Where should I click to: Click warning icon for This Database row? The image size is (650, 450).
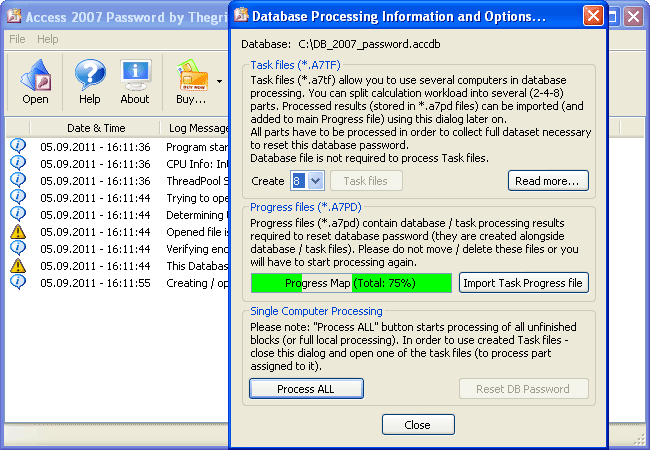(x=18, y=265)
